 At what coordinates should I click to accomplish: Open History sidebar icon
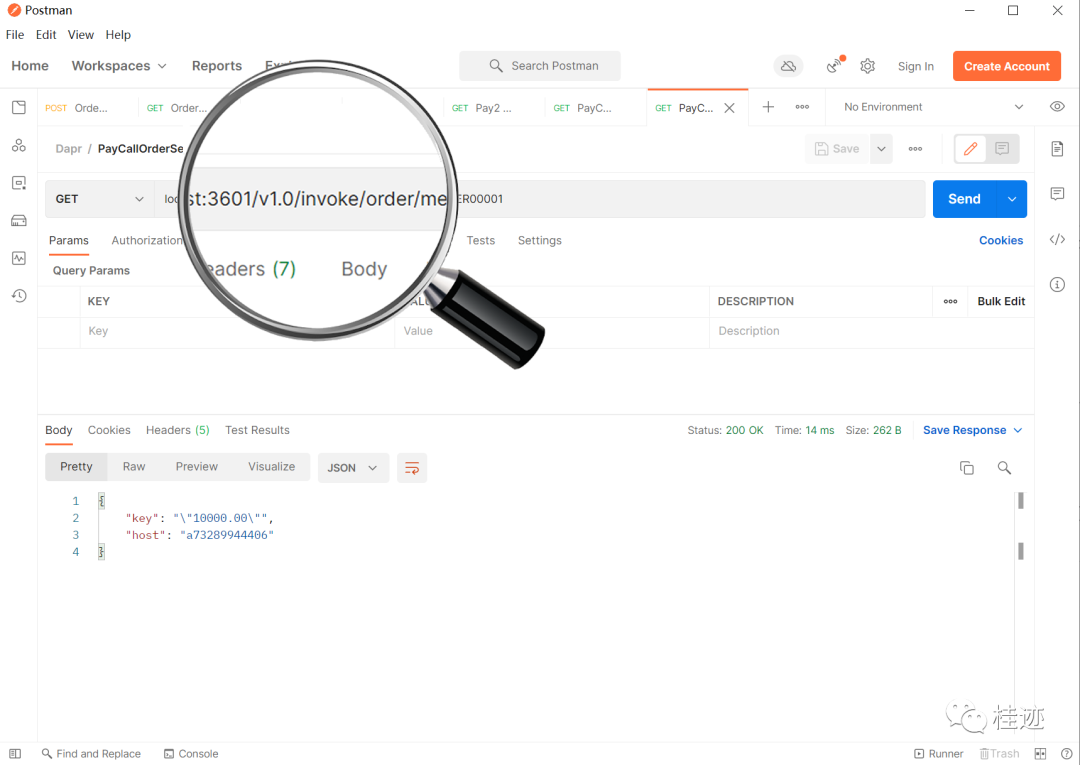pos(19,296)
